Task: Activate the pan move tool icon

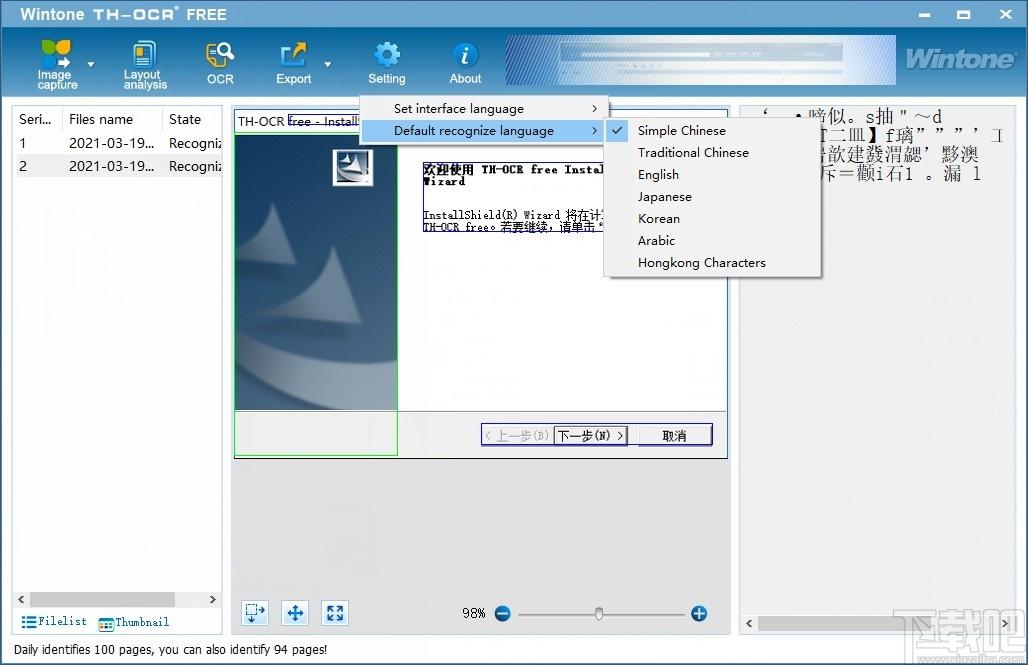Action: pyautogui.click(x=295, y=613)
